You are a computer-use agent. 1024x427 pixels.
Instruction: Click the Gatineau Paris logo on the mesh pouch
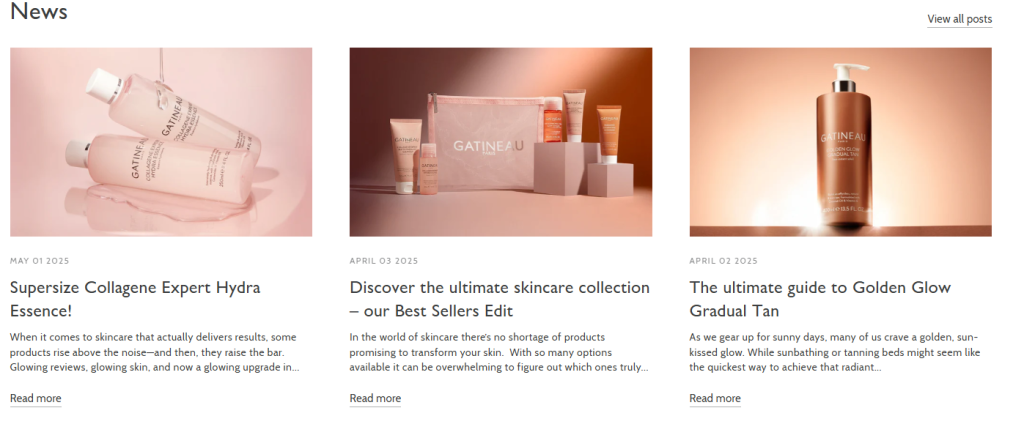488,146
